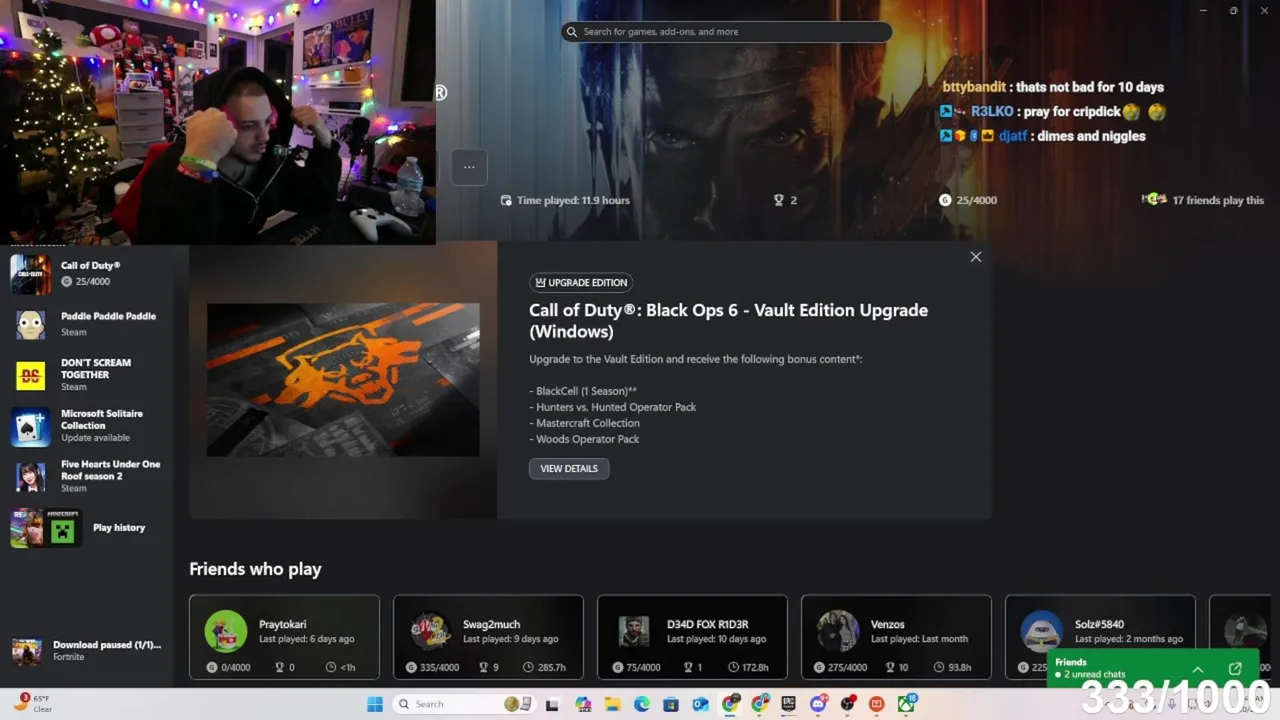Open File Explorer from the taskbar
This screenshot has width=1280, height=720.
[613, 704]
